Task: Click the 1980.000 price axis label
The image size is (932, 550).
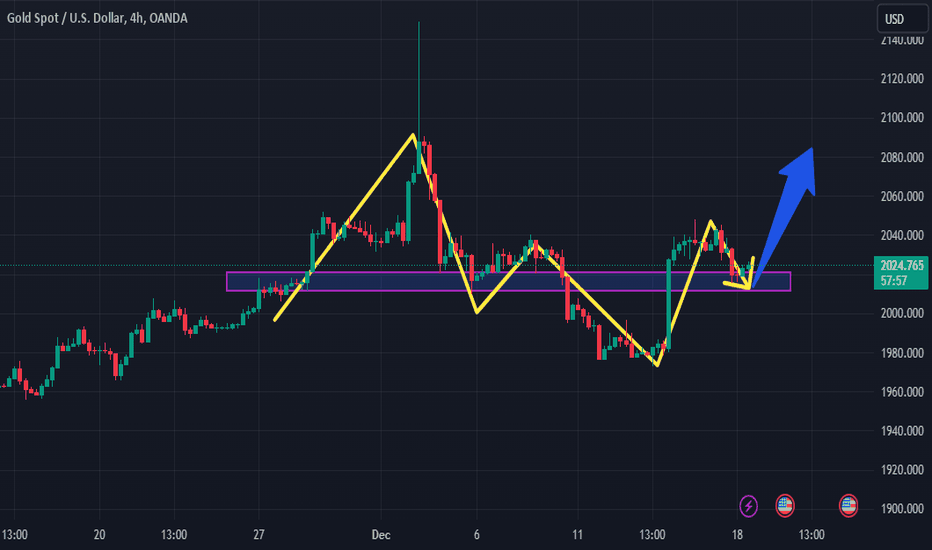Action: [902, 353]
